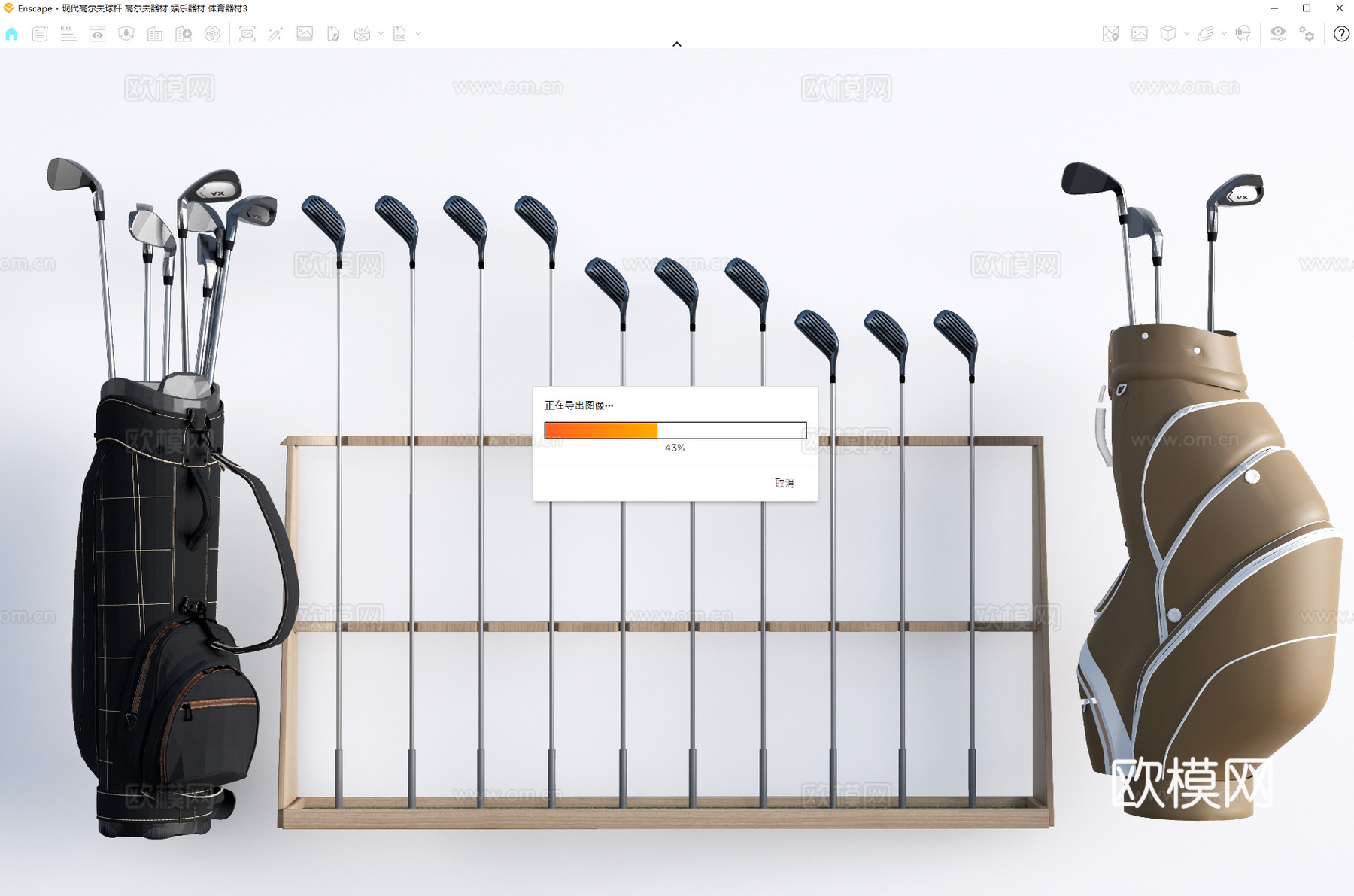Open the video editor film reel icon
Image resolution: width=1354 pixels, height=896 pixels.
click(x=213, y=34)
